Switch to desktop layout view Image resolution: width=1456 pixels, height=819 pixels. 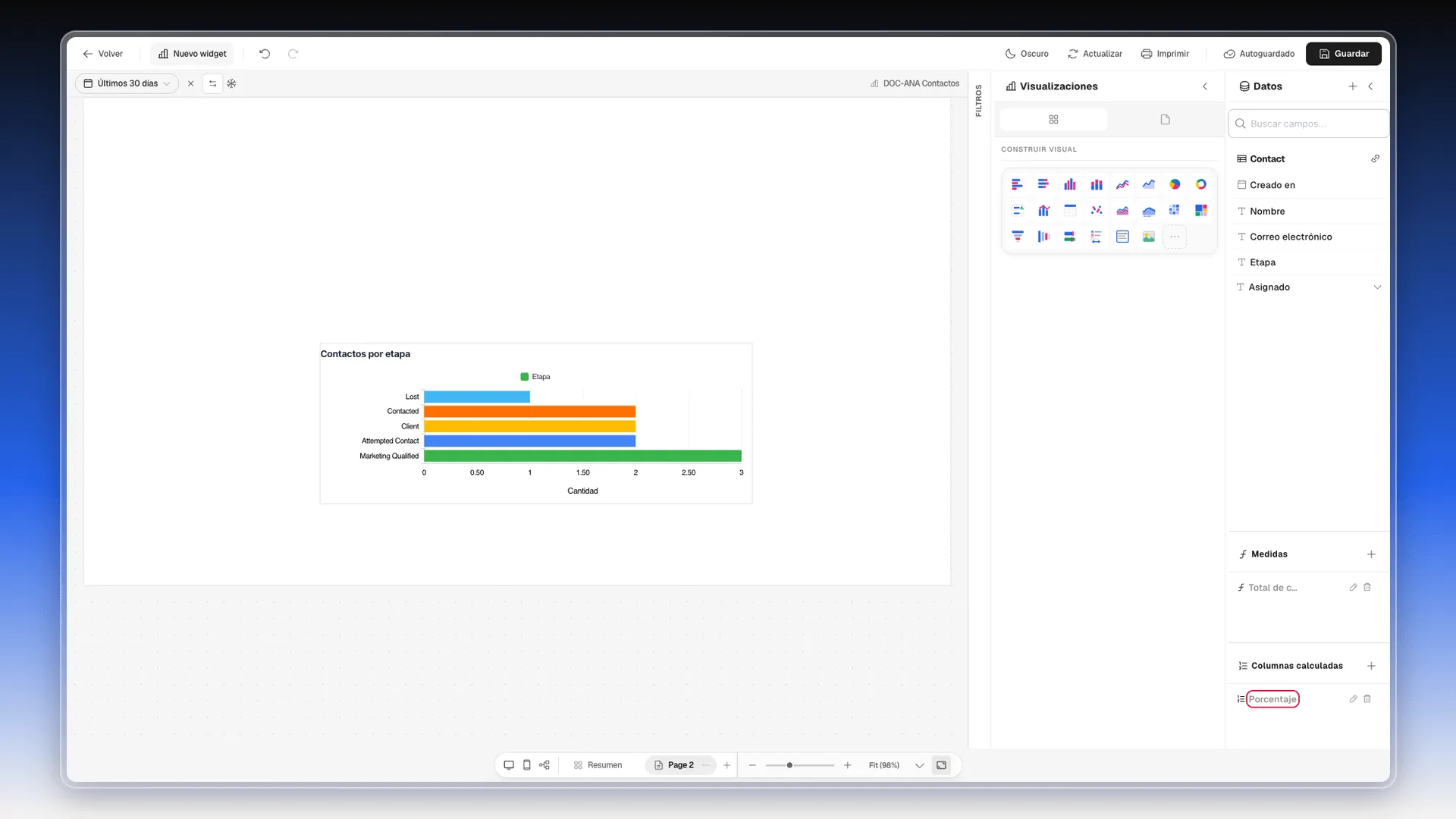tap(509, 765)
